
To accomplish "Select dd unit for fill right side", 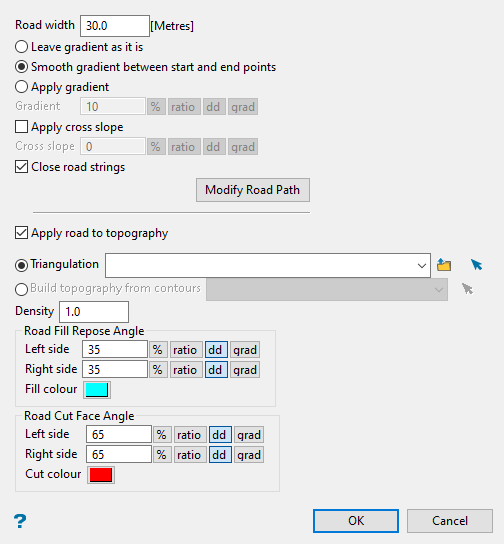I will click(216, 369).
